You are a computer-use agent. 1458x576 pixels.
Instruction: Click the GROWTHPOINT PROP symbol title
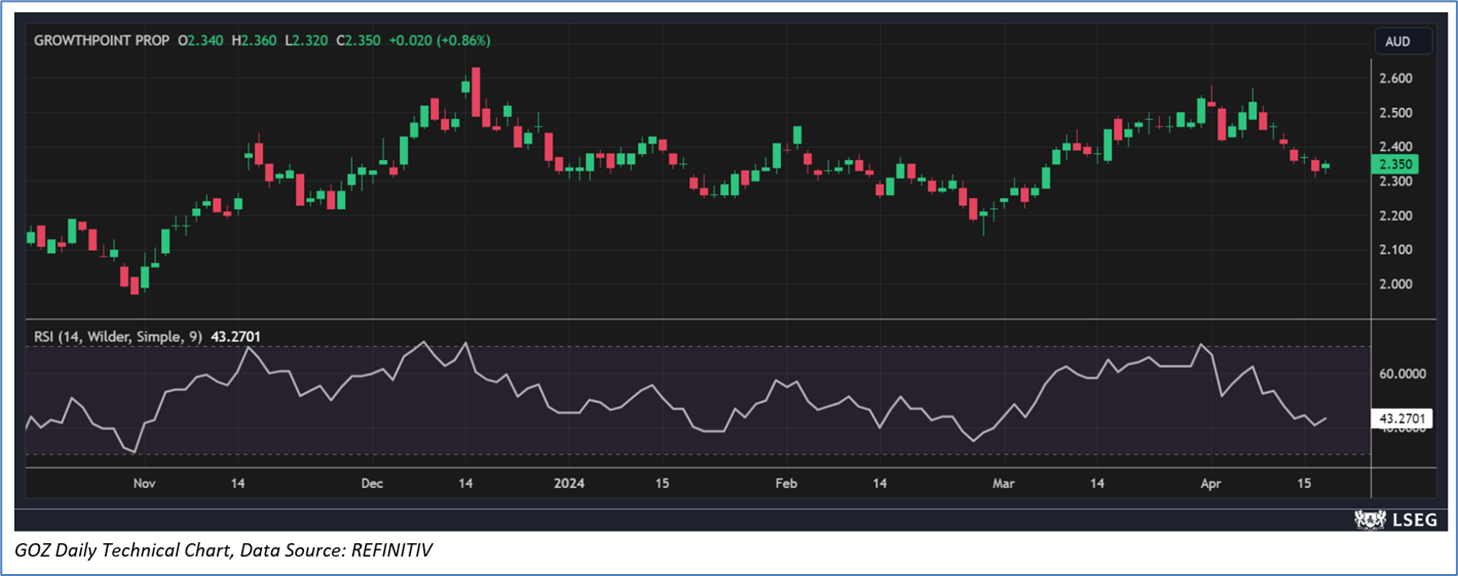point(101,41)
